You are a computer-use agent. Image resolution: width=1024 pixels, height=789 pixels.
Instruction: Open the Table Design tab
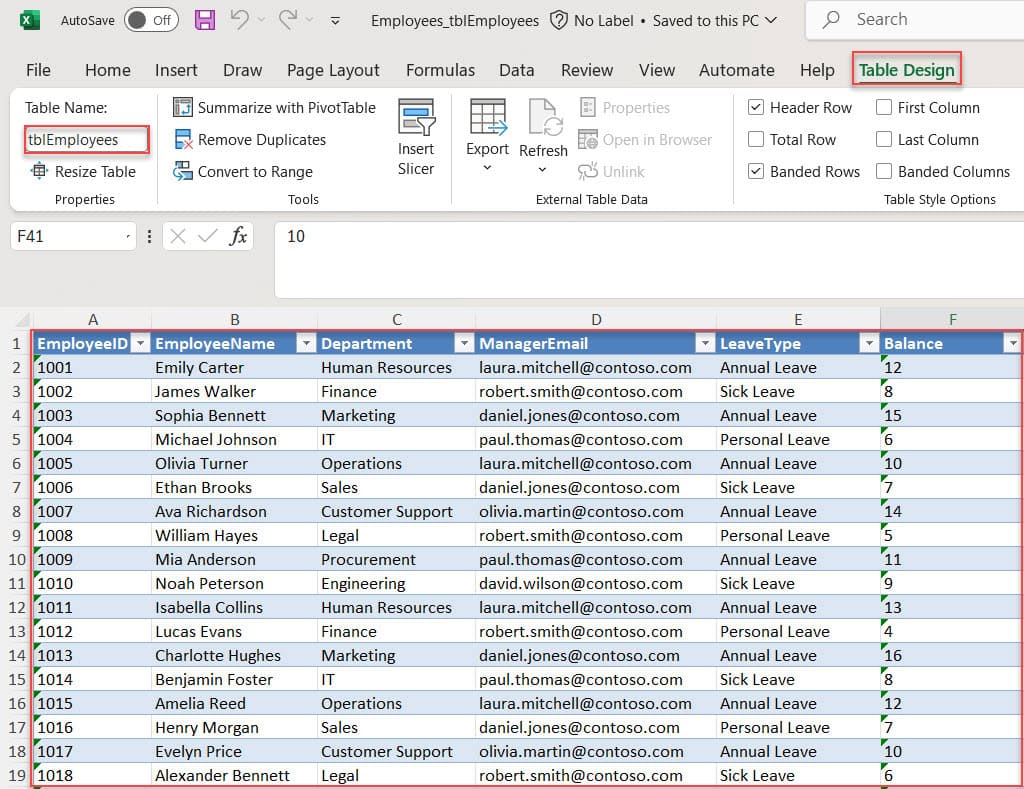tap(906, 70)
